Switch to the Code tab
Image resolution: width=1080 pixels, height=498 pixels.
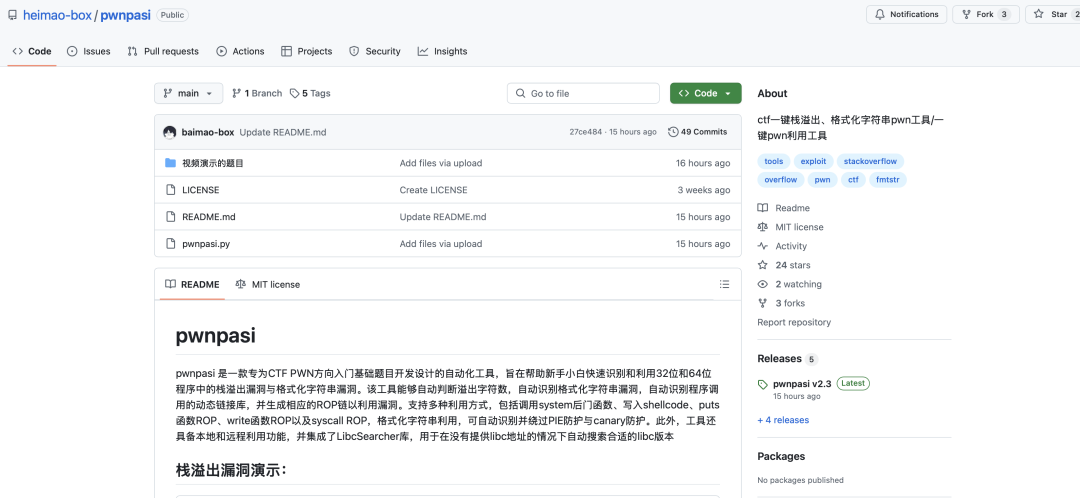(32, 51)
